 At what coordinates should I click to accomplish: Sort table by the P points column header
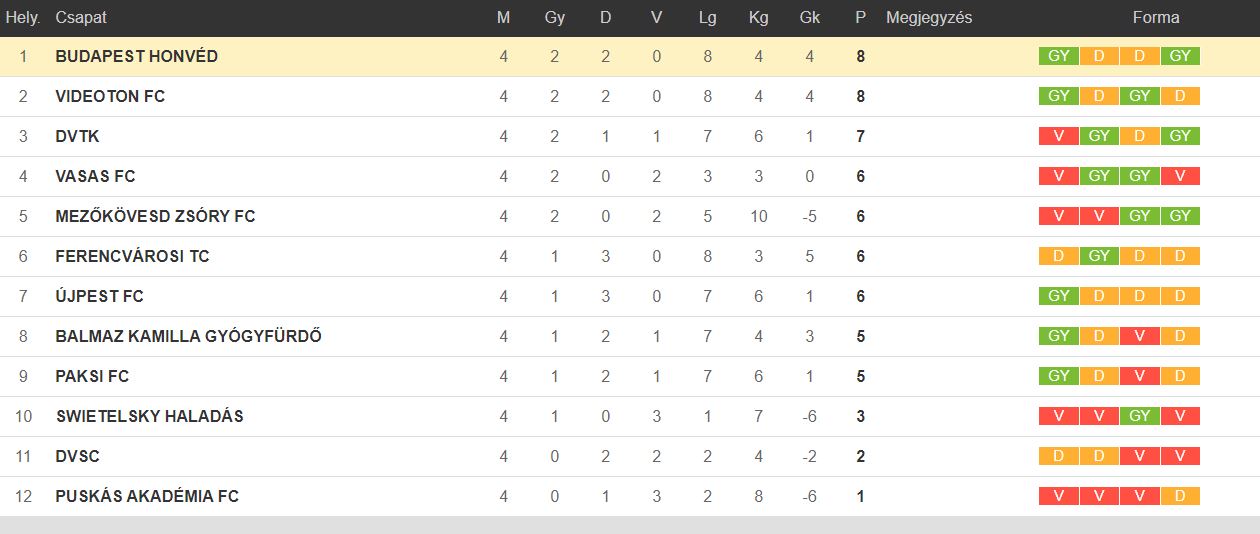click(860, 17)
